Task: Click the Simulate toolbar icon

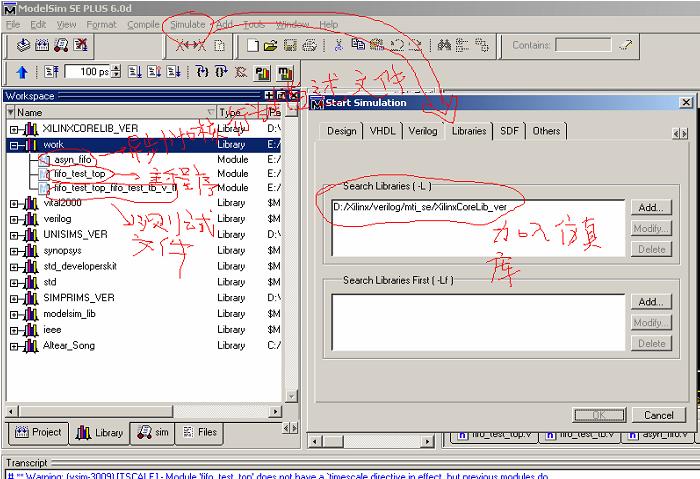Action: (x=61, y=45)
